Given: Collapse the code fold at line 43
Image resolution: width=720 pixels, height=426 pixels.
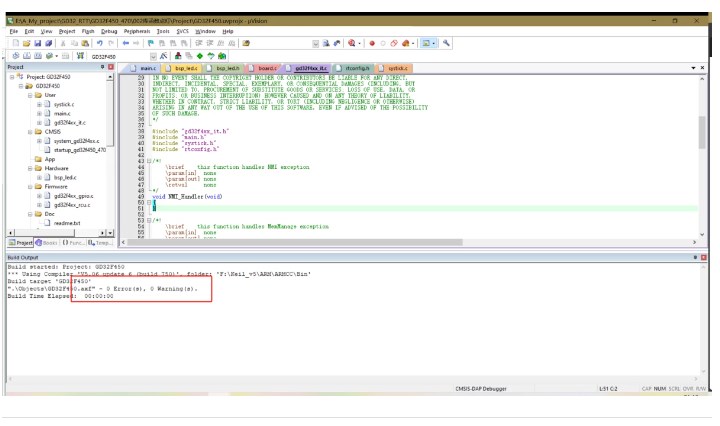Looking at the screenshot, I should tap(148, 160).
